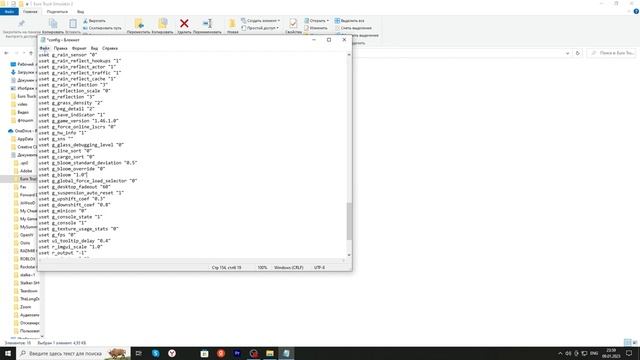Click the Copy (Копировать) icon beside Paste

53,24
